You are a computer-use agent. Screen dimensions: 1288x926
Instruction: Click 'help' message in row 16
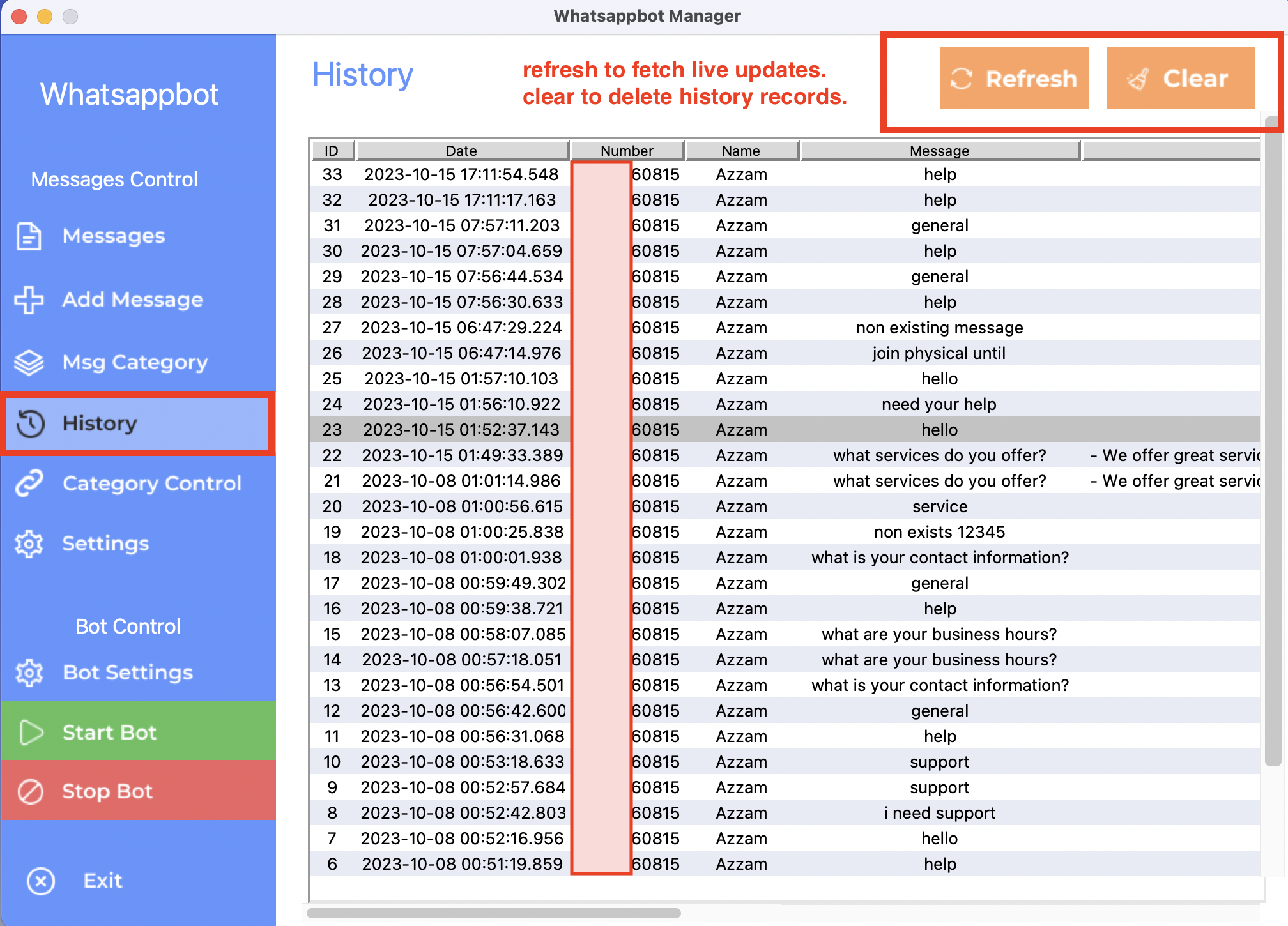[x=940, y=609]
